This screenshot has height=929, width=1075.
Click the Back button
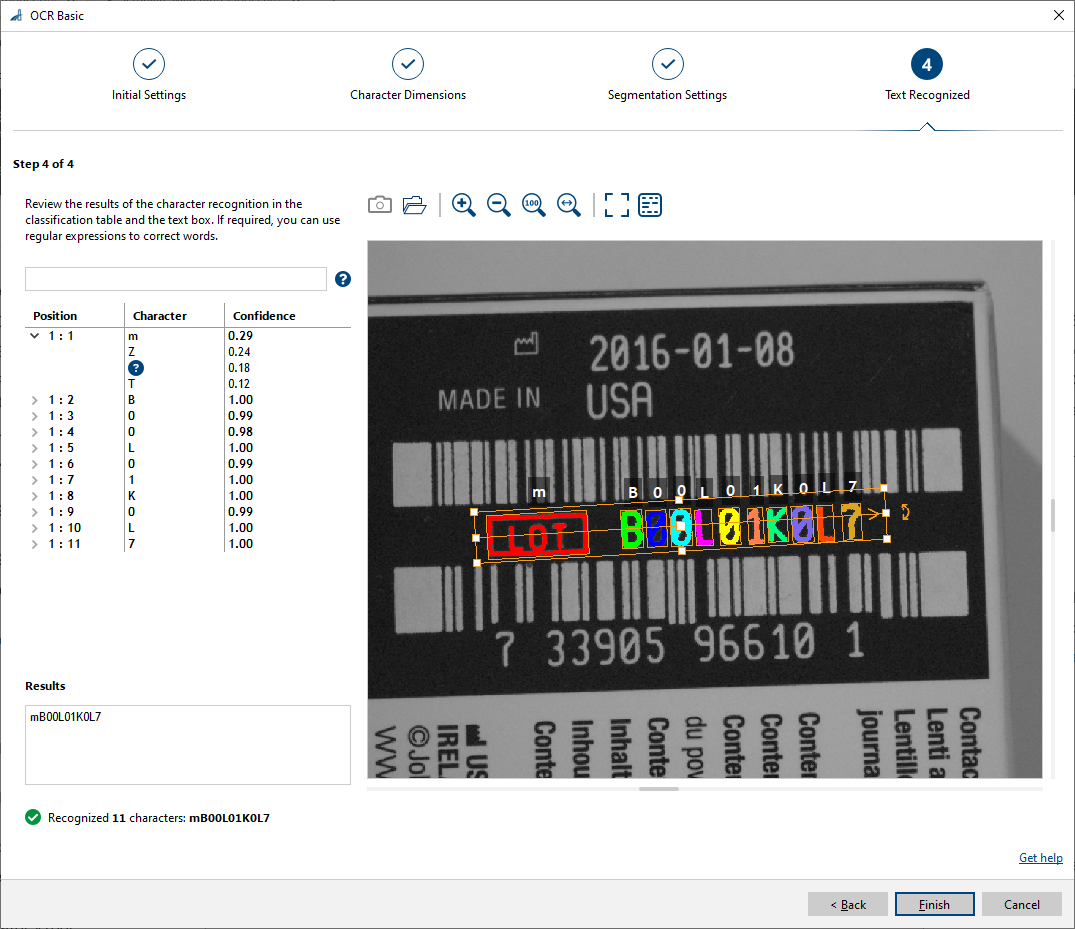(847, 904)
